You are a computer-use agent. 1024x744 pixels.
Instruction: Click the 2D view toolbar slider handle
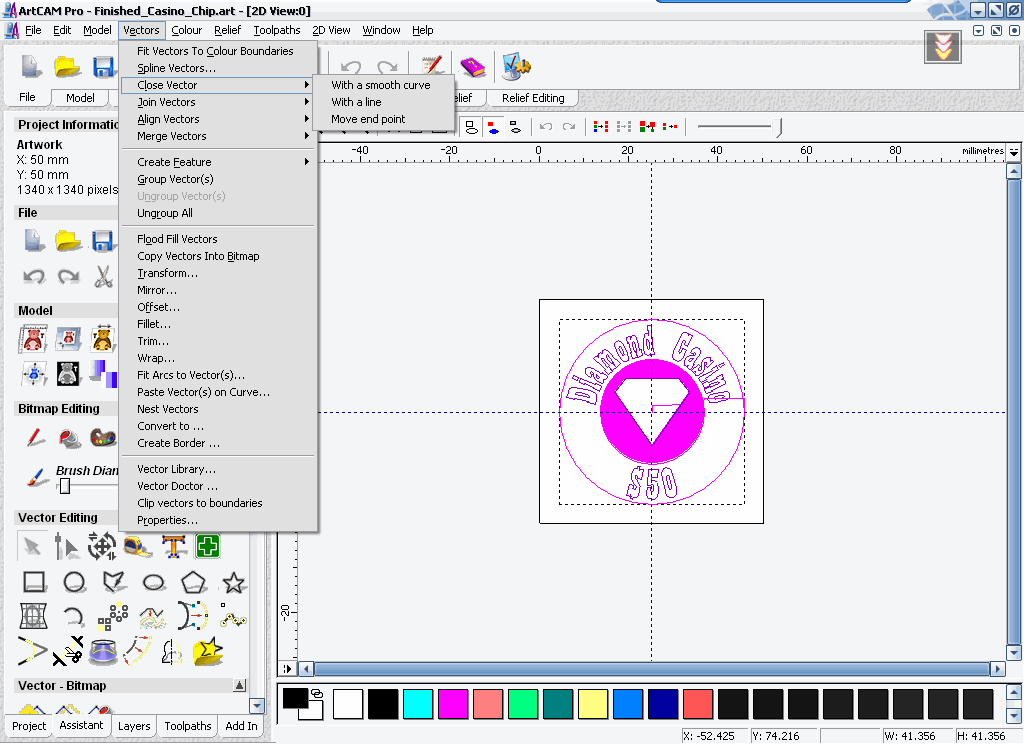[x=778, y=127]
